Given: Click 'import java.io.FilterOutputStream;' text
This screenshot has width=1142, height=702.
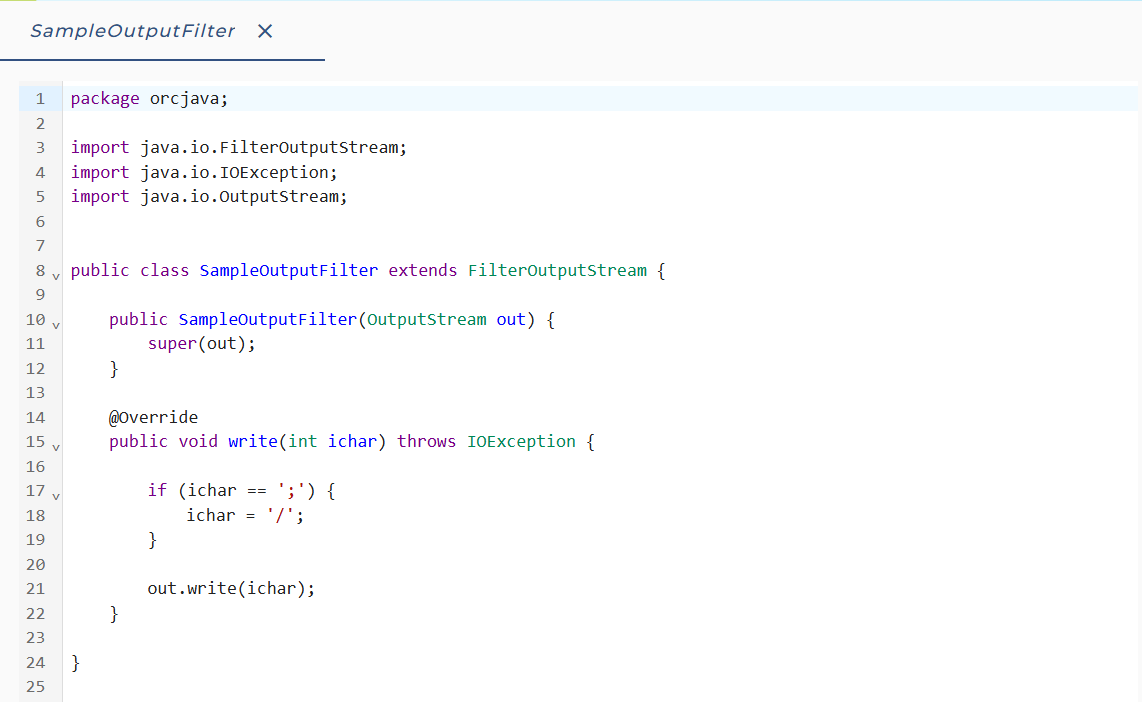Looking at the screenshot, I should pos(239,147).
